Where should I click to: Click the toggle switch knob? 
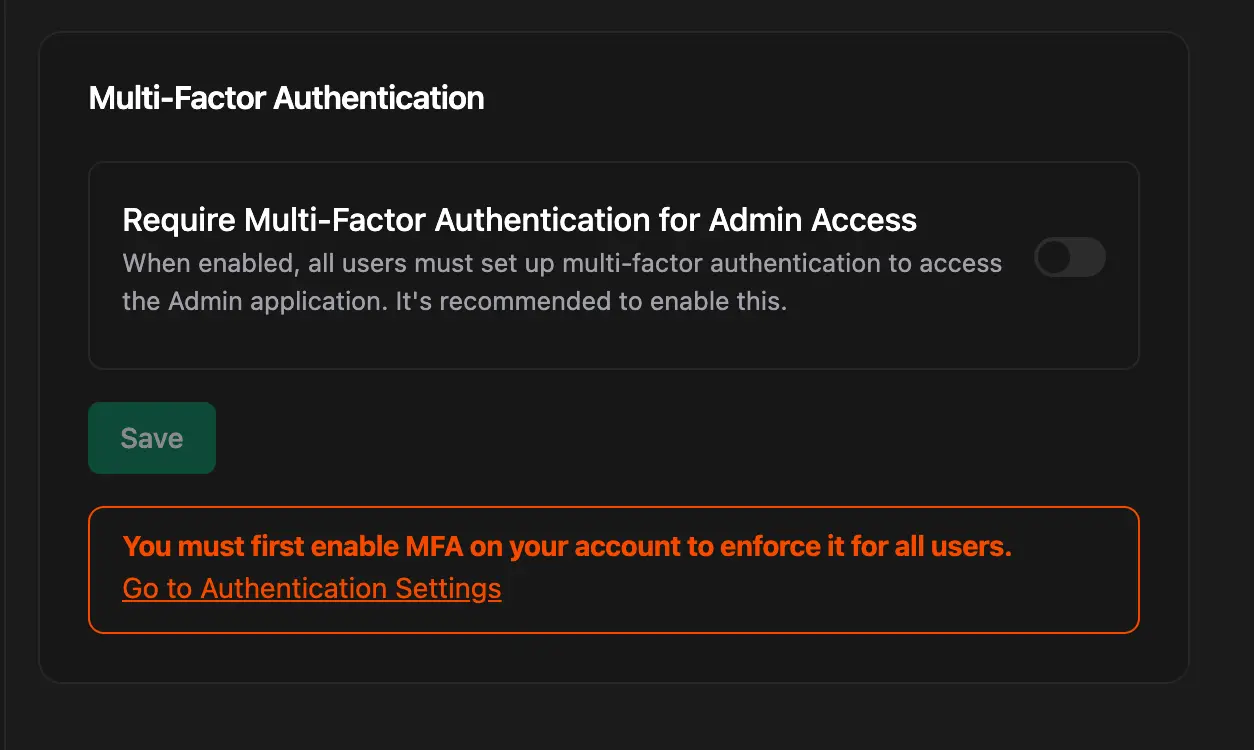pyautogui.click(x=1052, y=258)
